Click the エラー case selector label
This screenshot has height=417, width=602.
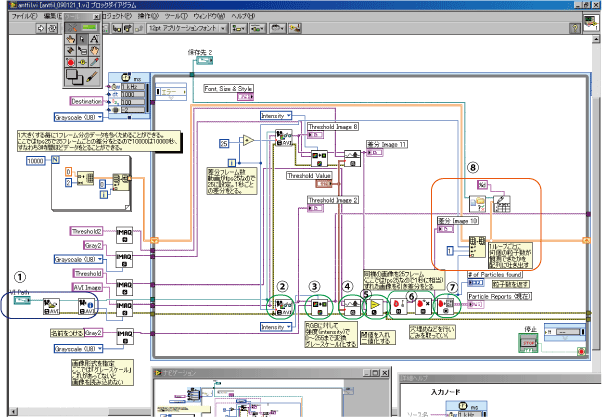point(171,92)
